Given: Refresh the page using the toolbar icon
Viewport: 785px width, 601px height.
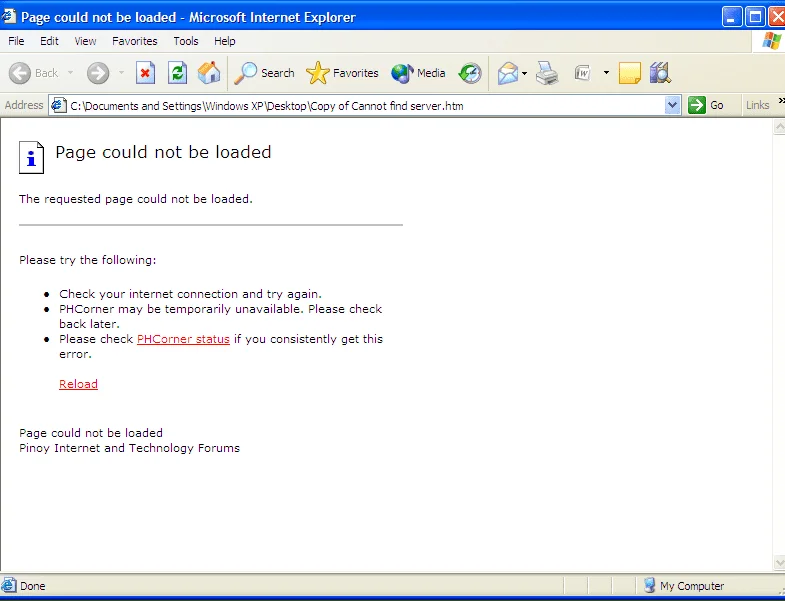Looking at the screenshot, I should (x=177, y=73).
